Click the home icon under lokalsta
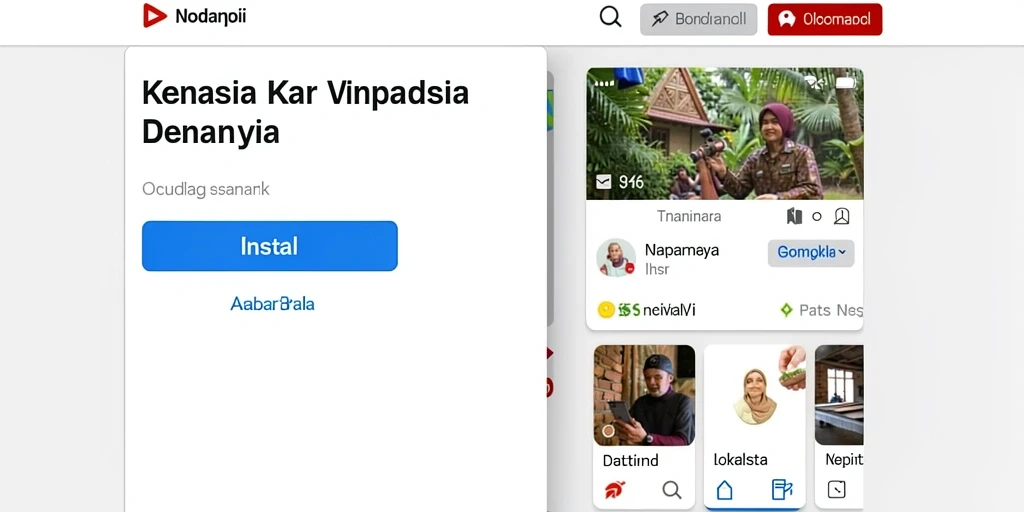Screen dimensions: 1024x512 click(725, 489)
